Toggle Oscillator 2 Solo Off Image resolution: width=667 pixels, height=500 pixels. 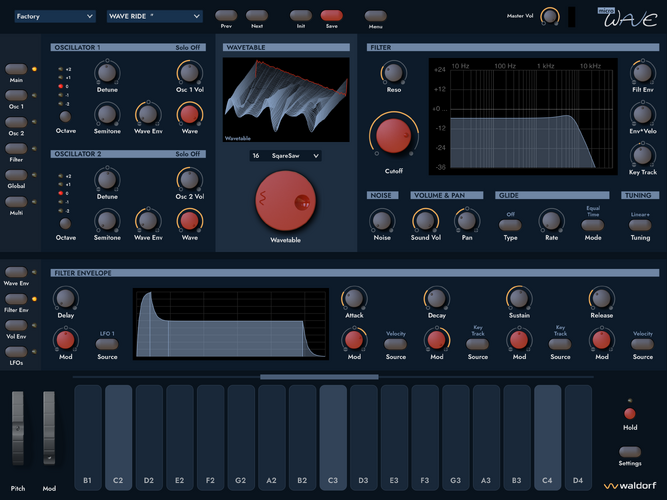click(188, 154)
